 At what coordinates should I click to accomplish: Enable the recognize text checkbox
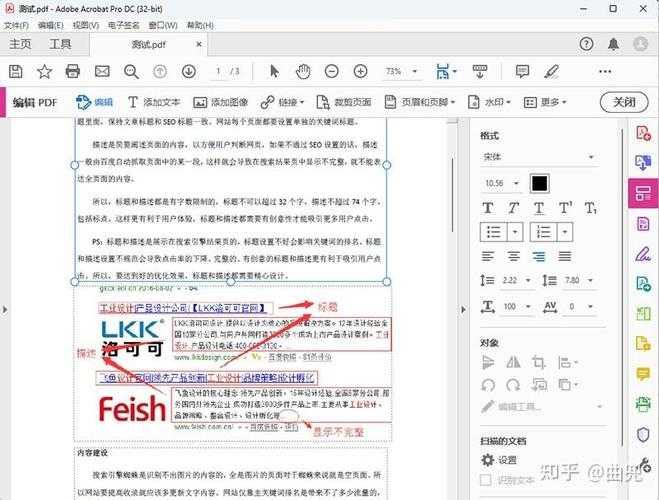click(485, 480)
